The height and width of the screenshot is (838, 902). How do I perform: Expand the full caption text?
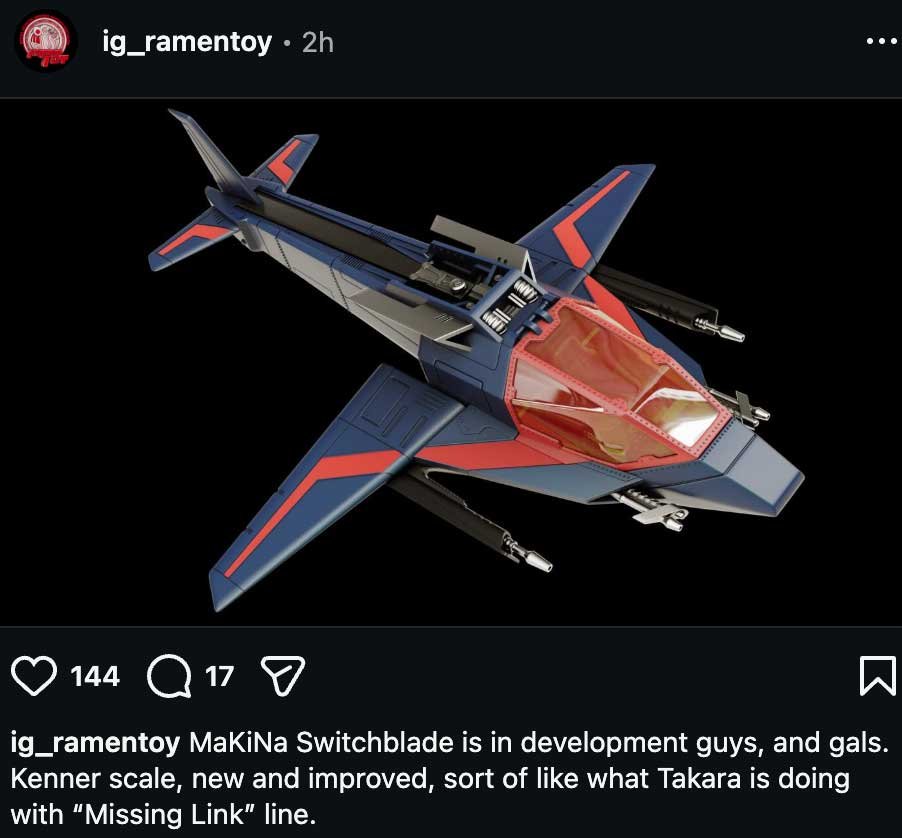coord(450,774)
